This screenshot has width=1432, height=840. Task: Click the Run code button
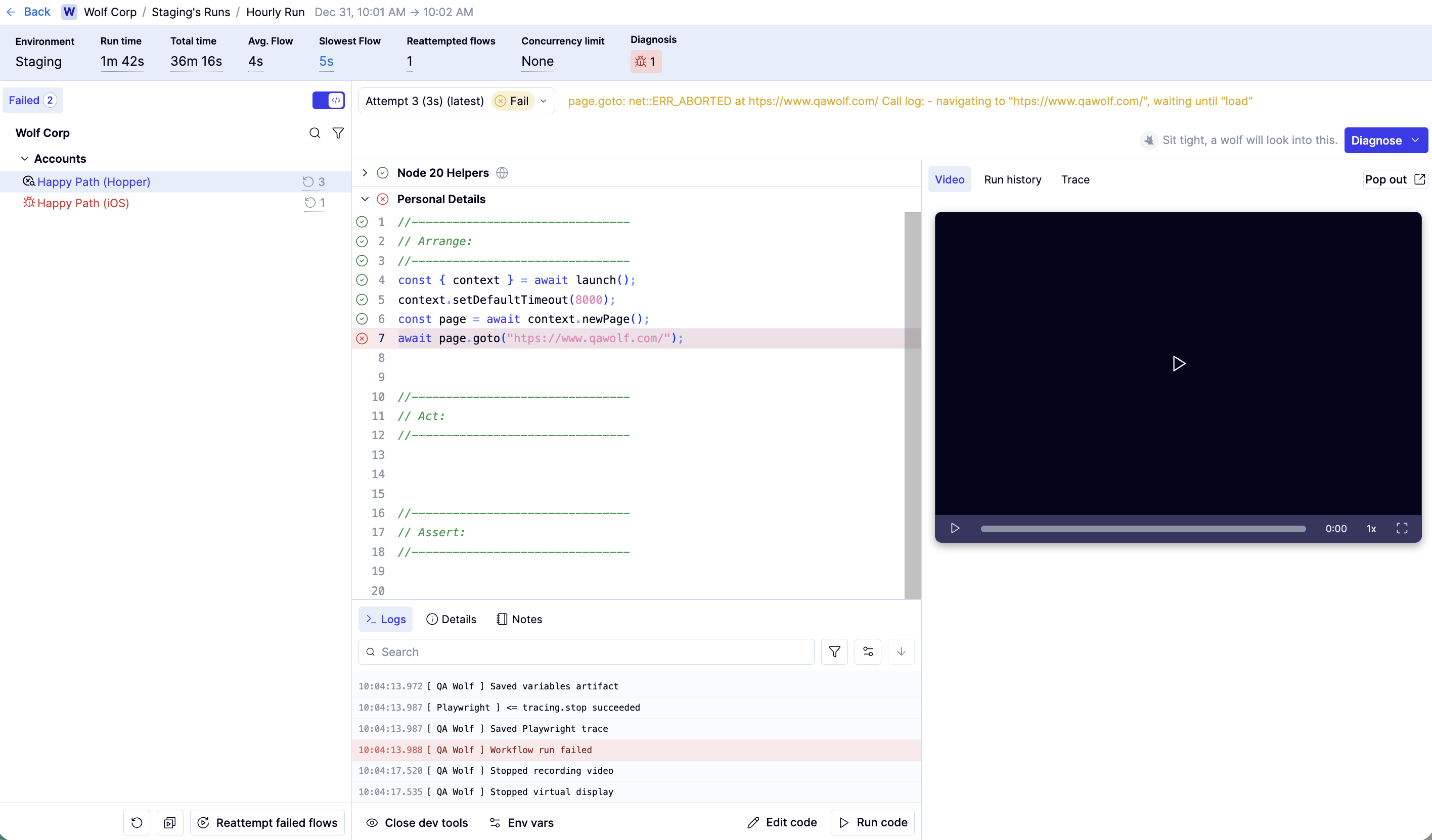(x=873, y=822)
